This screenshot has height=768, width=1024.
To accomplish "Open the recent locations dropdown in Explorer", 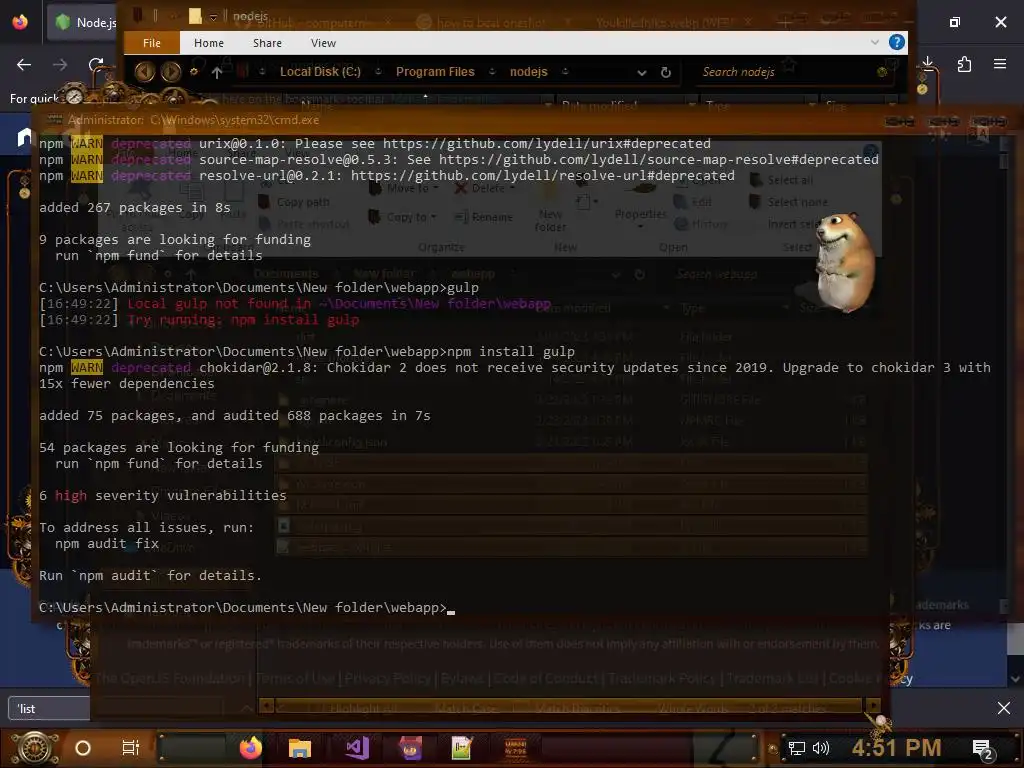I will tap(194, 72).
